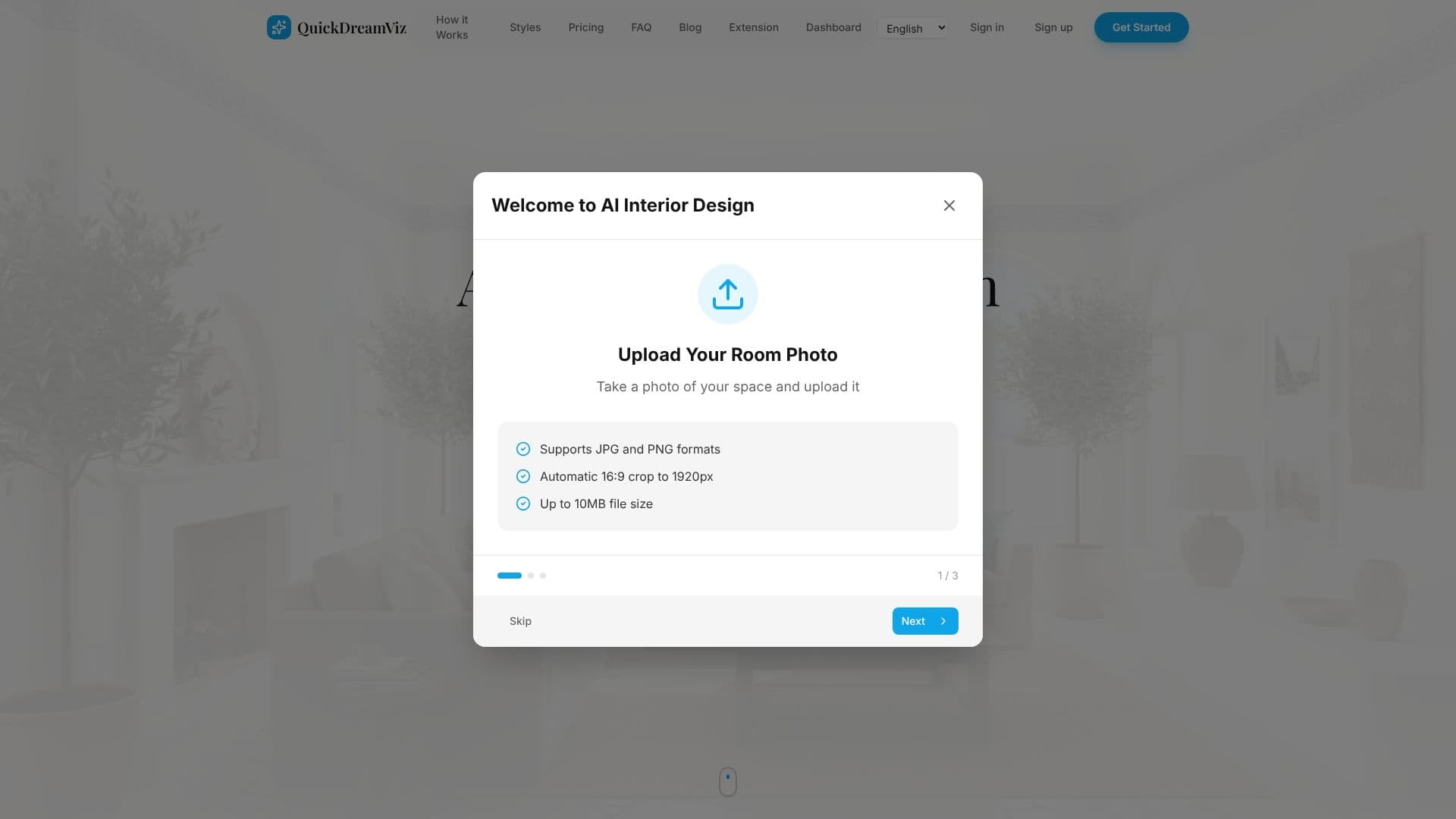This screenshot has width=1456, height=819.
Task: Click the mouse scroll indicator icon at page bottom
Action: [x=727, y=782]
